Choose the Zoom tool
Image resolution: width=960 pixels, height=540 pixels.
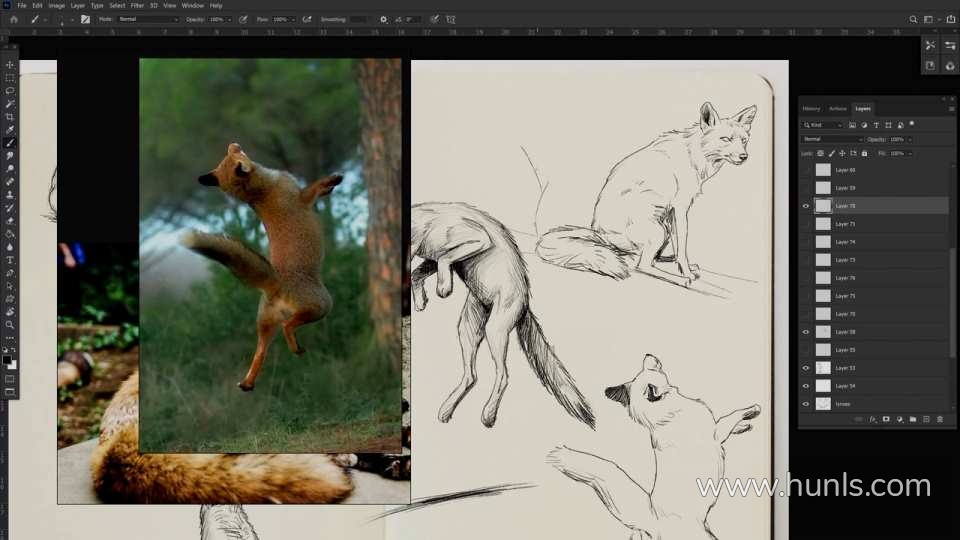click(x=10, y=325)
